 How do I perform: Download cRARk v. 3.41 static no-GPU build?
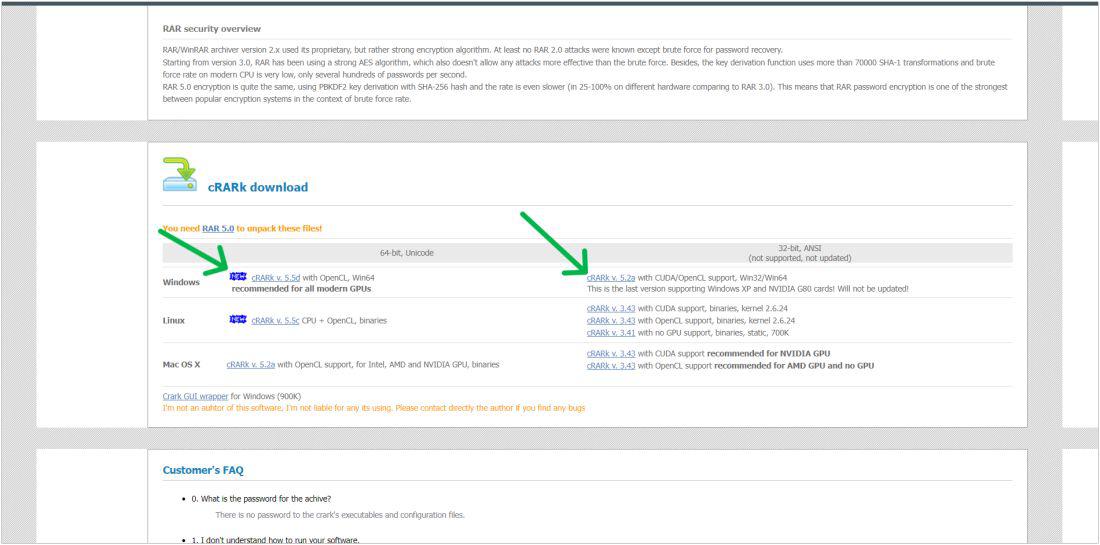coord(611,332)
